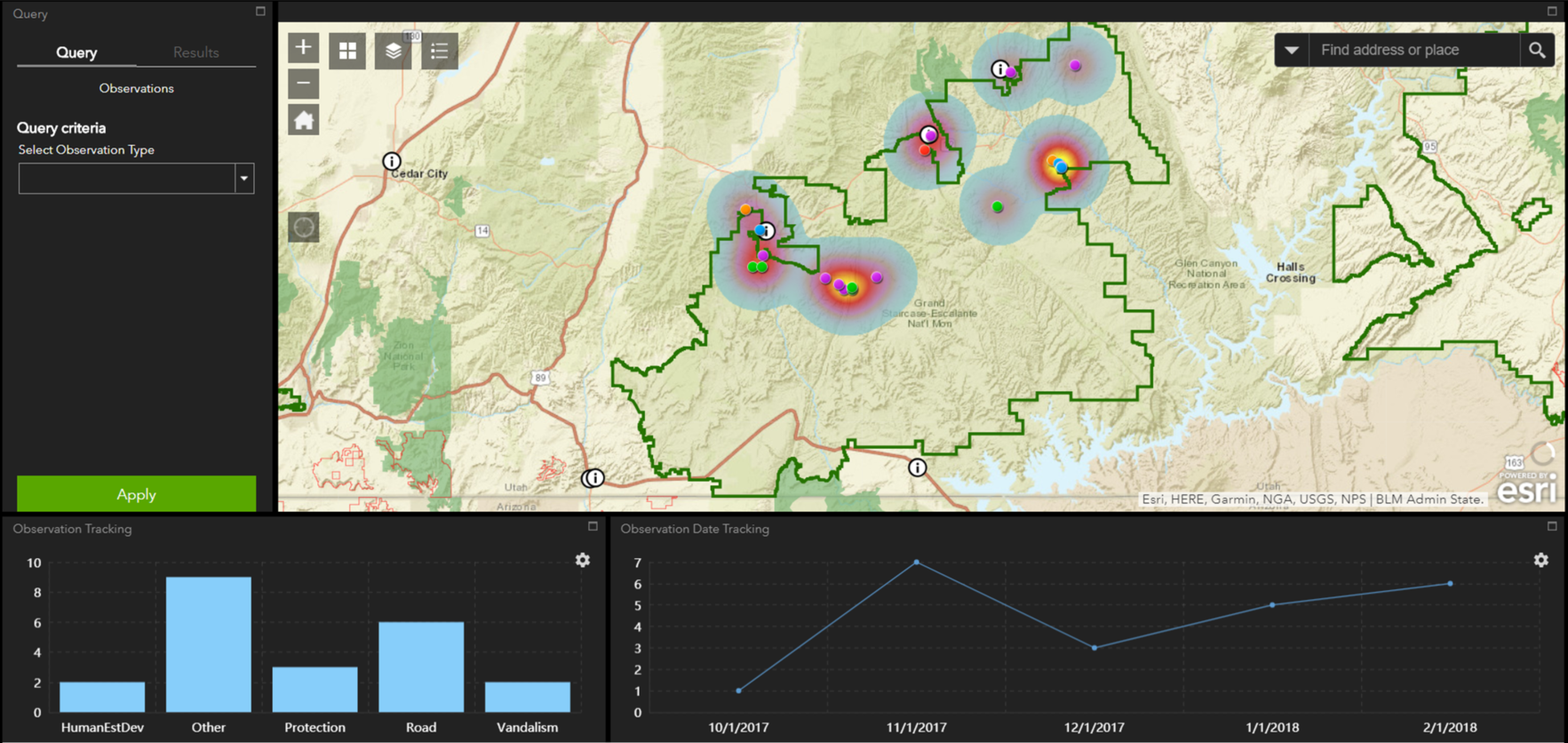
Task: Click the search magnifier icon
Action: click(x=1537, y=50)
